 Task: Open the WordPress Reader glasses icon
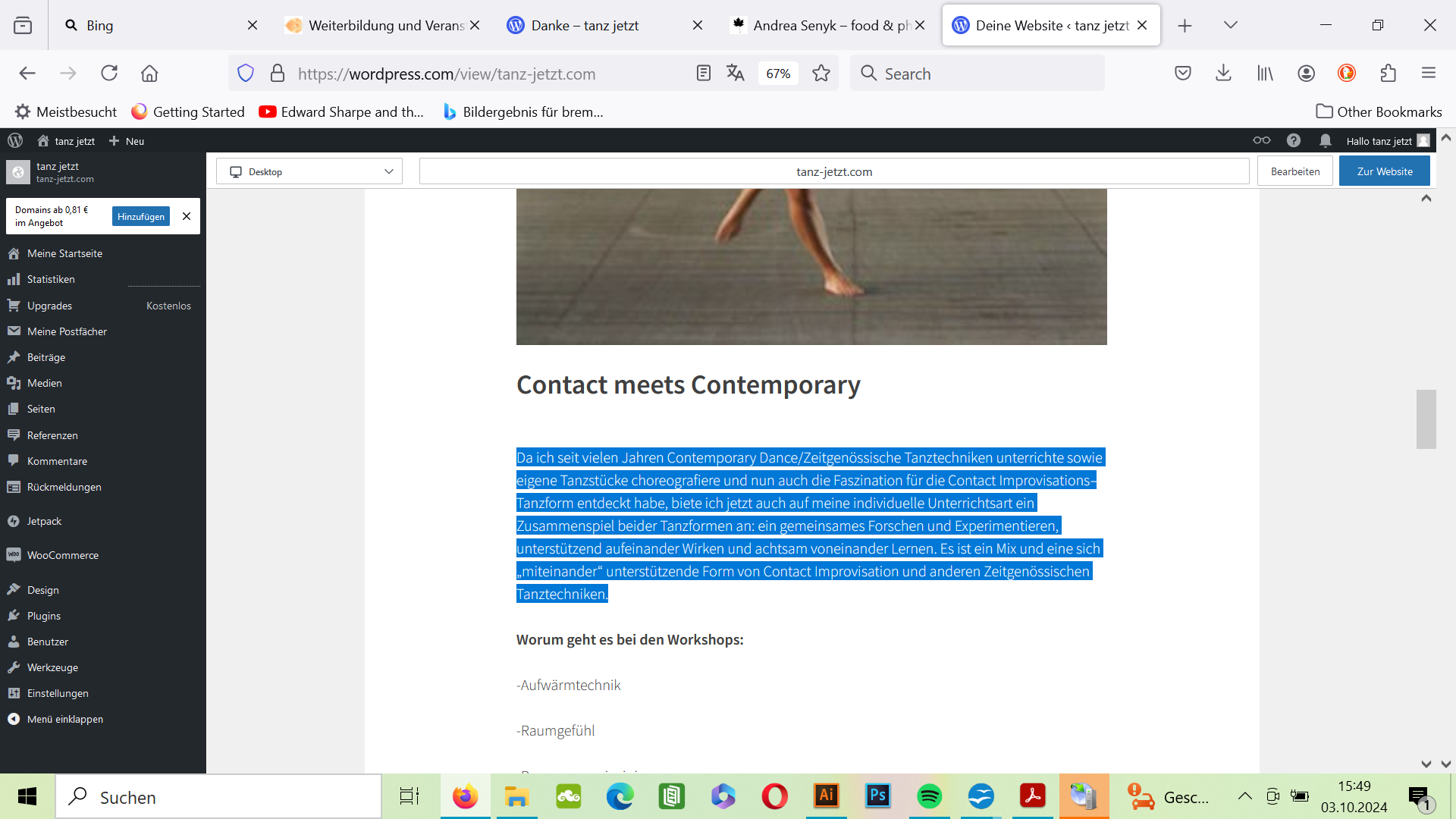(1261, 140)
